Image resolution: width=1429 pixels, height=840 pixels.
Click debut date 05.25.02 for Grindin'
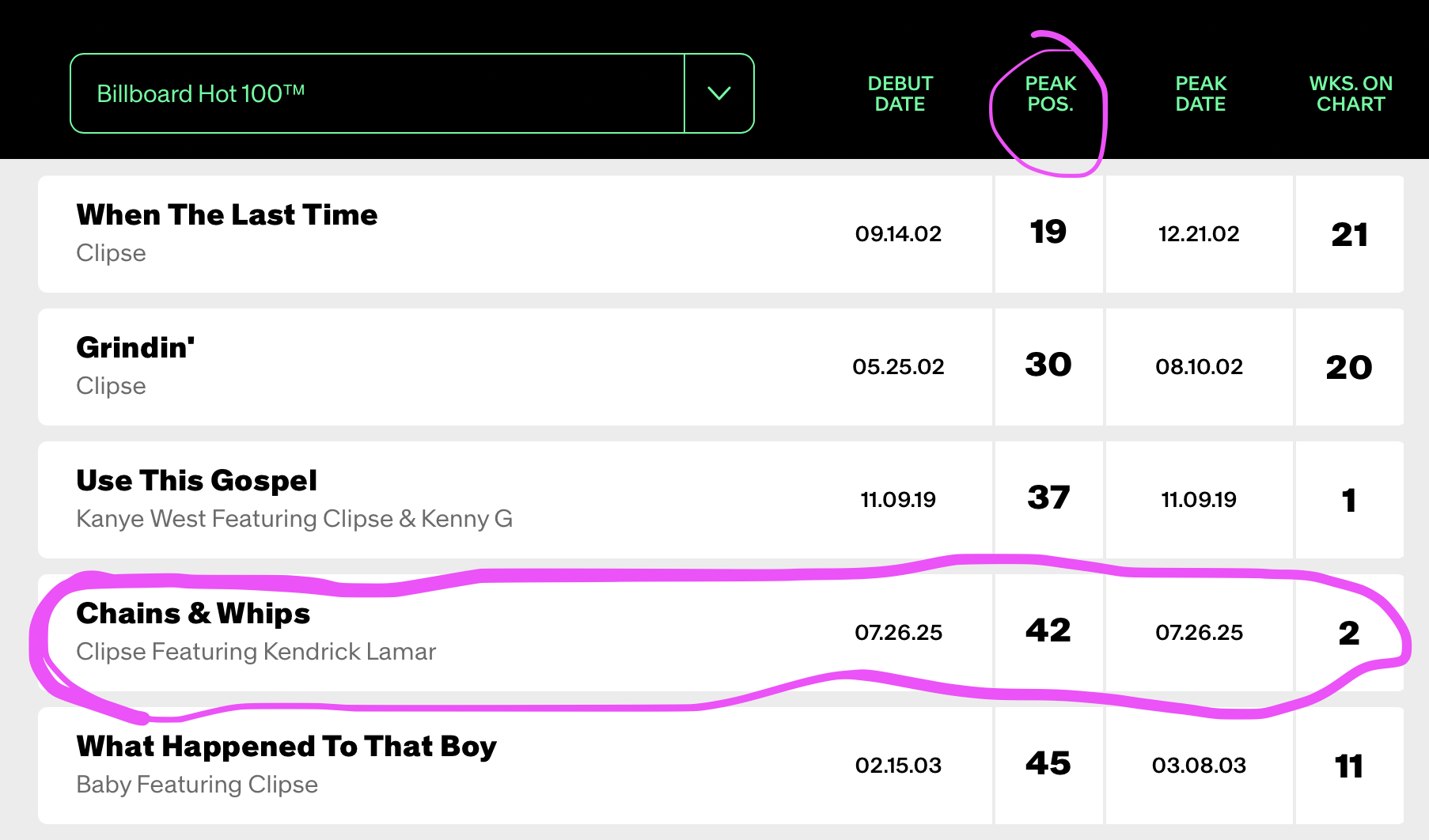pyautogui.click(x=898, y=366)
